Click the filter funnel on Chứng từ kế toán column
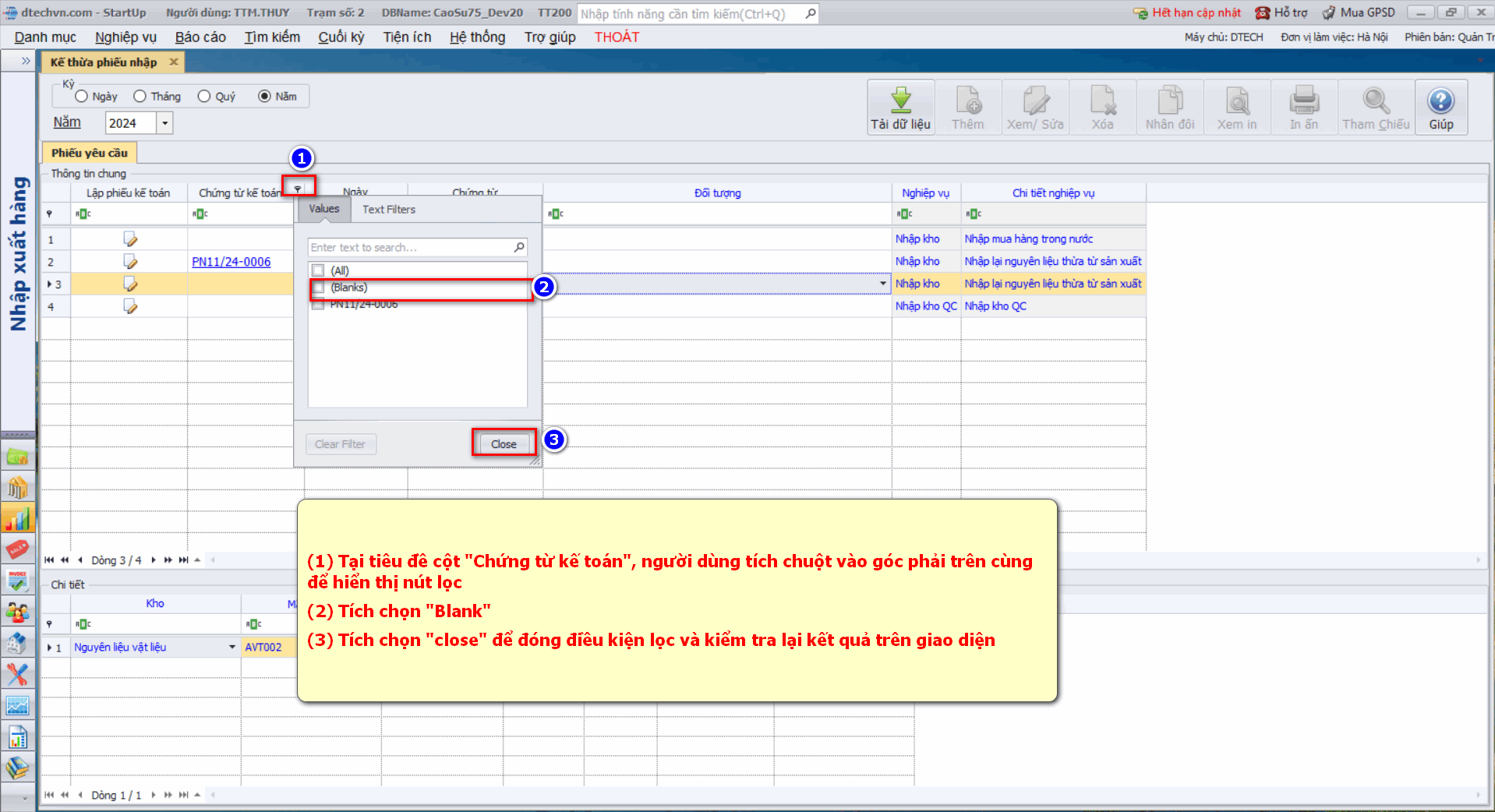 298,189
